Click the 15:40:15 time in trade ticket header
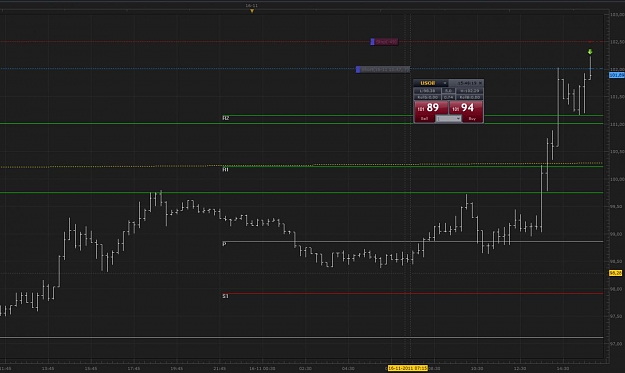This screenshot has height=373, width=625. tap(467, 83)
